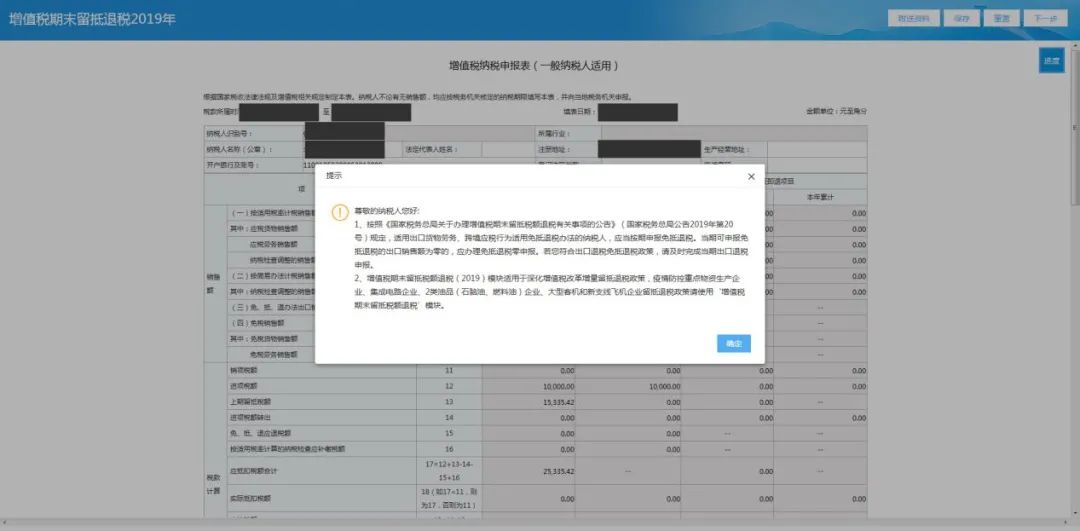Focus the 生产经营地址 input field

pos(817,149)
